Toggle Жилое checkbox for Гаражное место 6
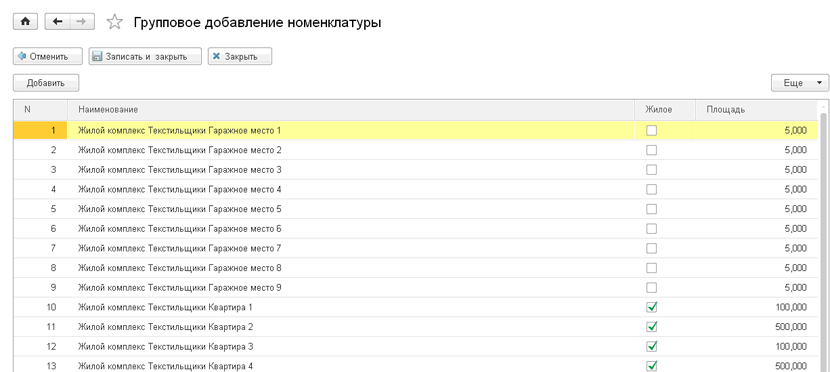 tap(652, 229)
